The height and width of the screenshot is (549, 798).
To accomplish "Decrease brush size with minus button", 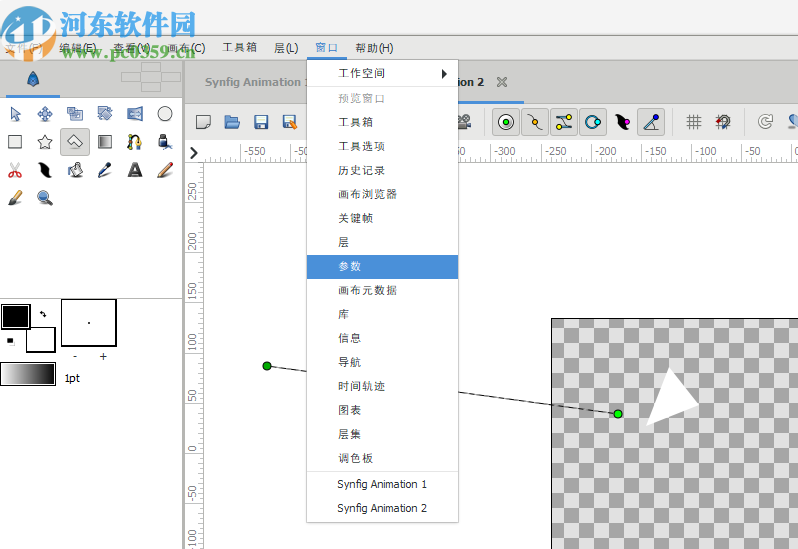I will click(75, 356).
